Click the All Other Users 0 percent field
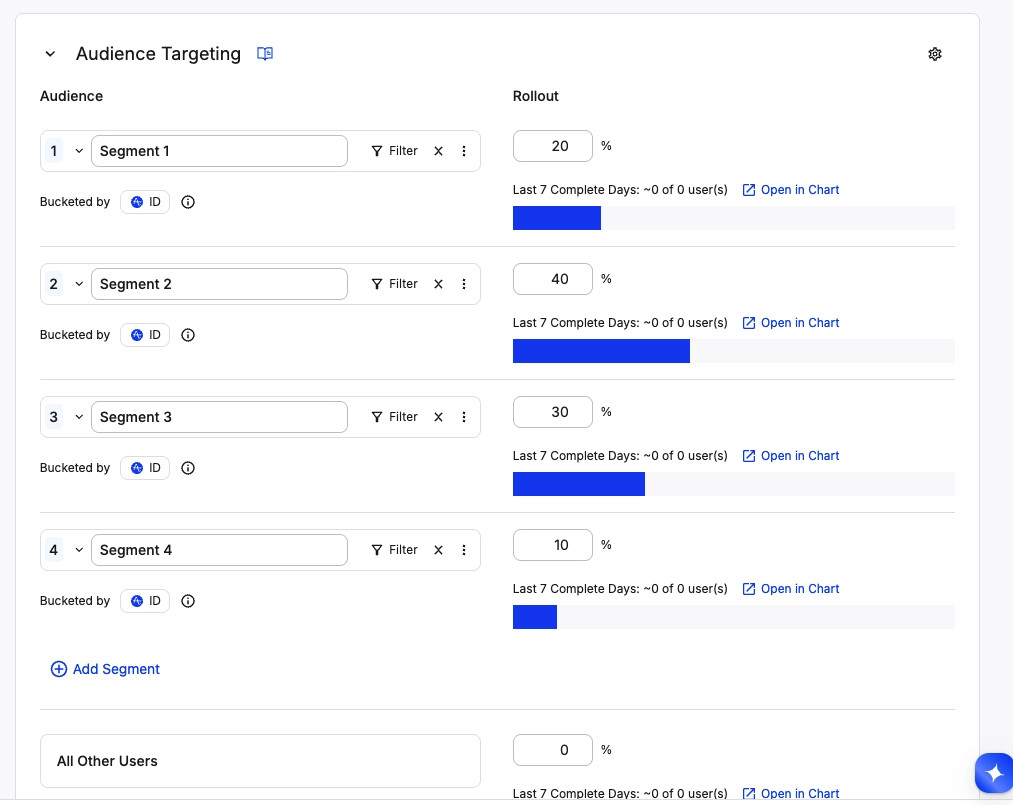Screen dimensions: 1013x805 pyautogui.click(x=553, y=750)
